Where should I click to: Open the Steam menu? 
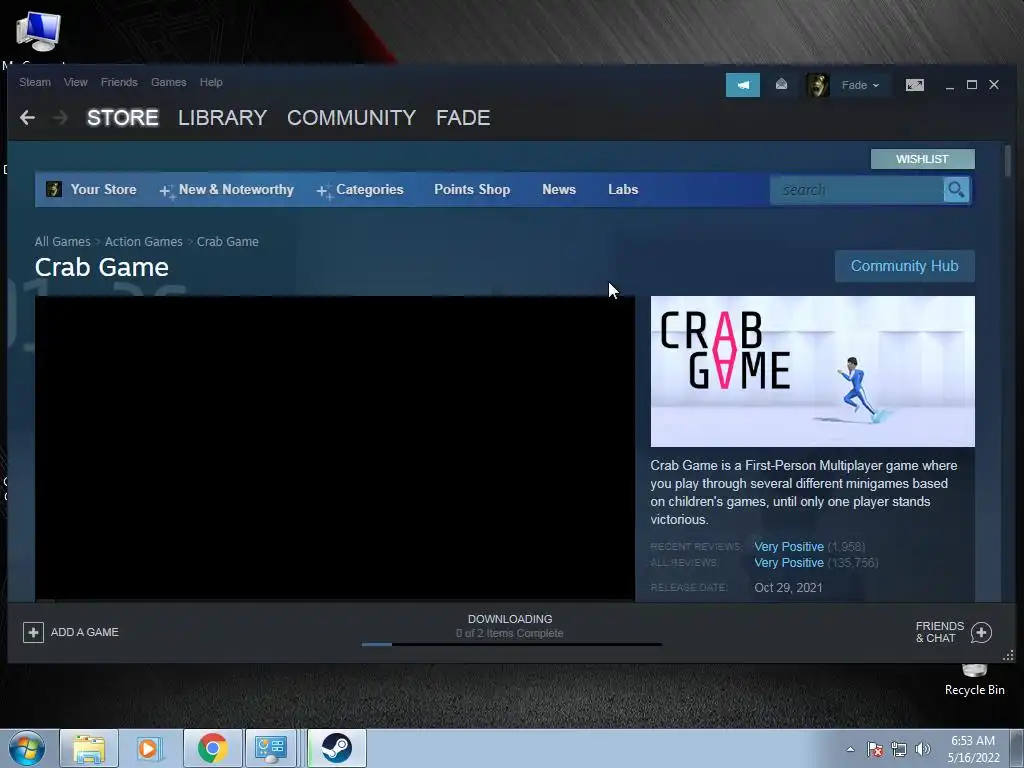tap(35, 82)
